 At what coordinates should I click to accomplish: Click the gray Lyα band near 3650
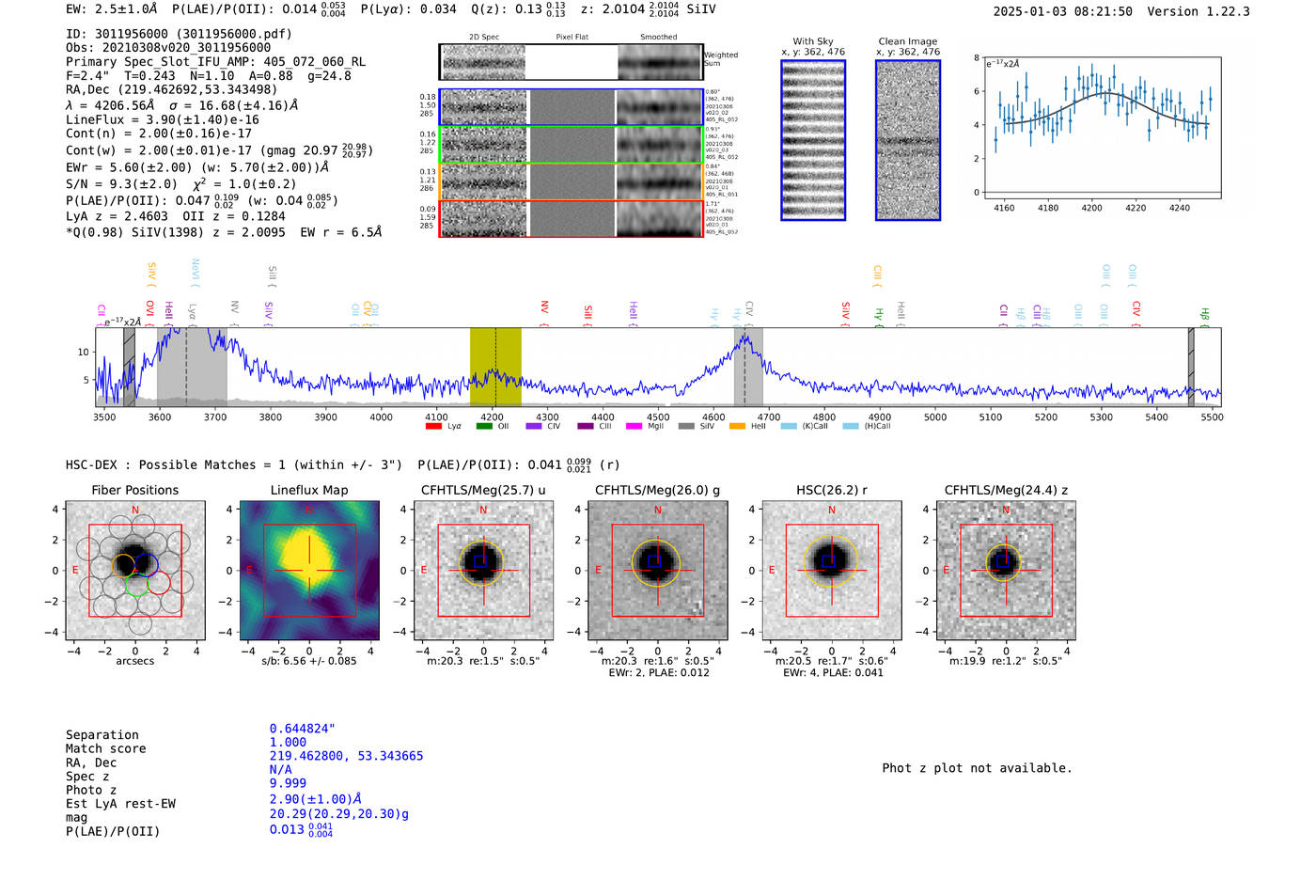click(x=192, y=367)
